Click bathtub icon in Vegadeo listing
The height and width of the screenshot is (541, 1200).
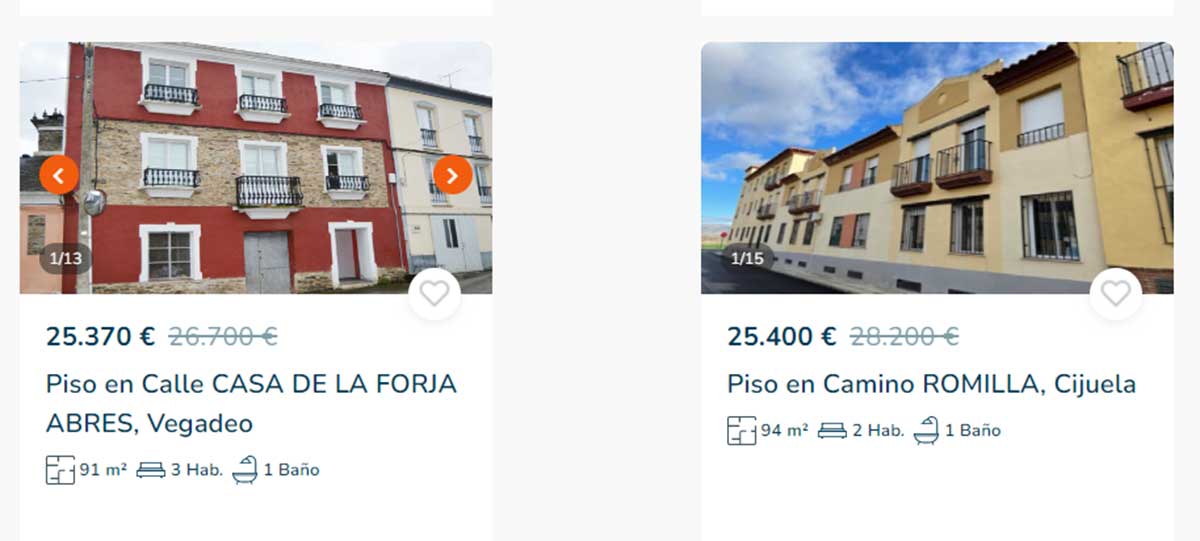(245, 469)
